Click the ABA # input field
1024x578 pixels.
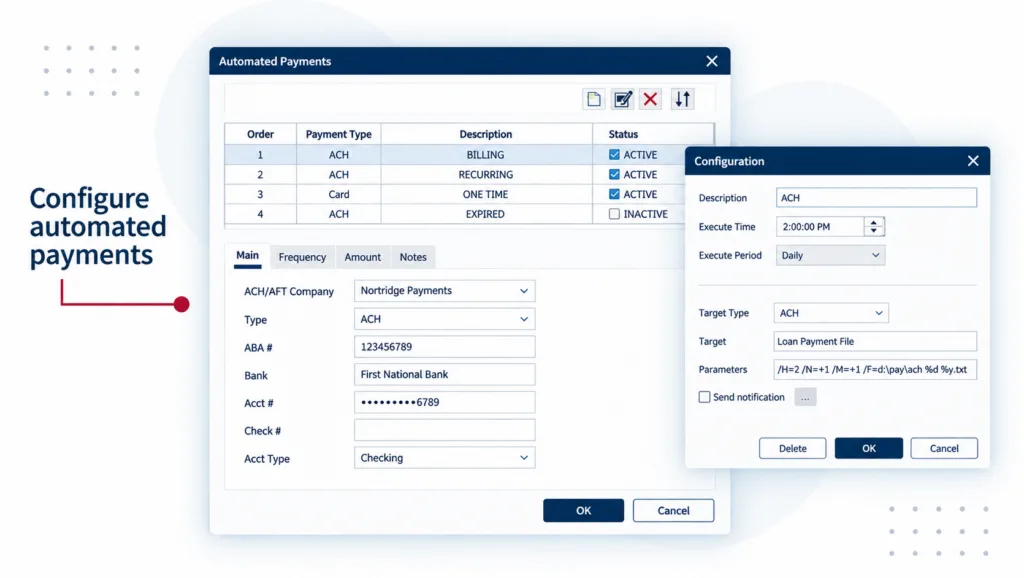445,347
